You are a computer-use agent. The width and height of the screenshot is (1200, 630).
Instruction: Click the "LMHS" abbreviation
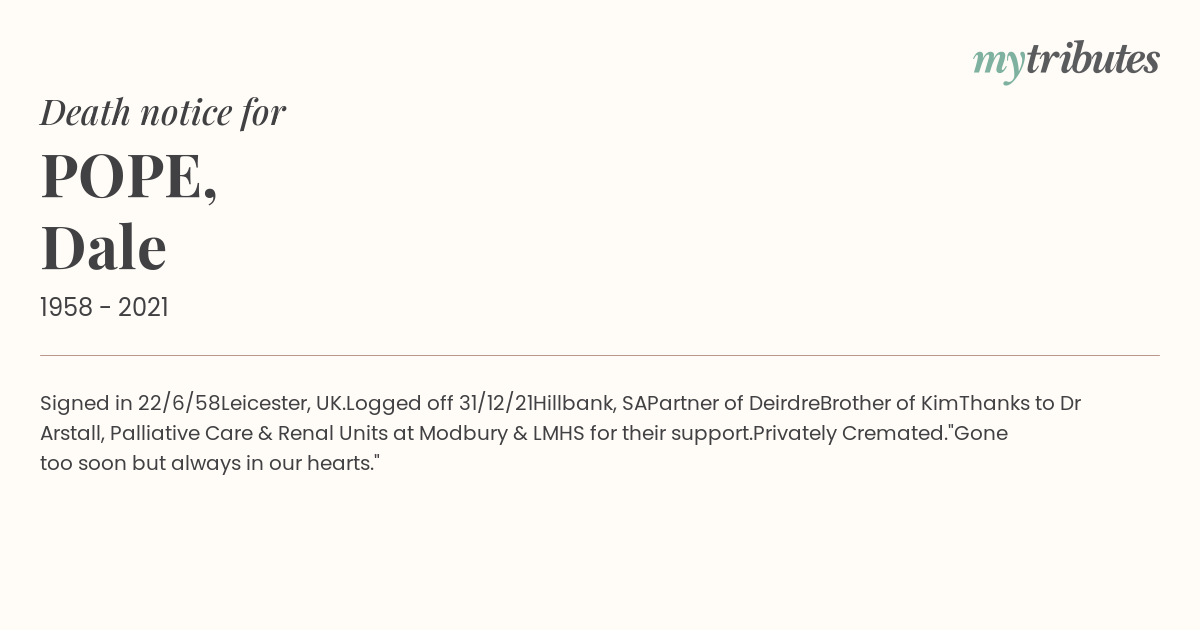tap(548, 434)
